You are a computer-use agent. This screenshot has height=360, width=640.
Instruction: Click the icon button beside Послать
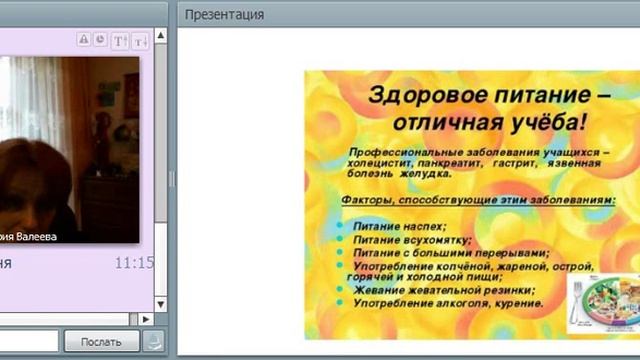(x=154, y=341)
